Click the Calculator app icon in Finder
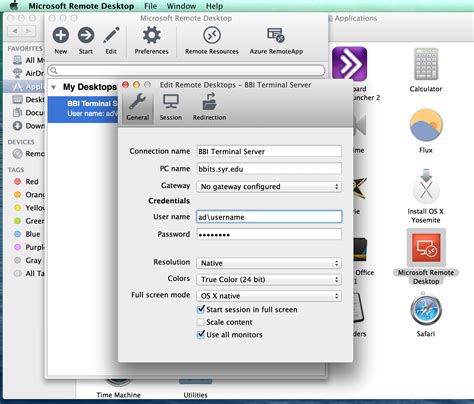Image resolution: width=474 pixels, height=404 pixels. coord(426,64)
